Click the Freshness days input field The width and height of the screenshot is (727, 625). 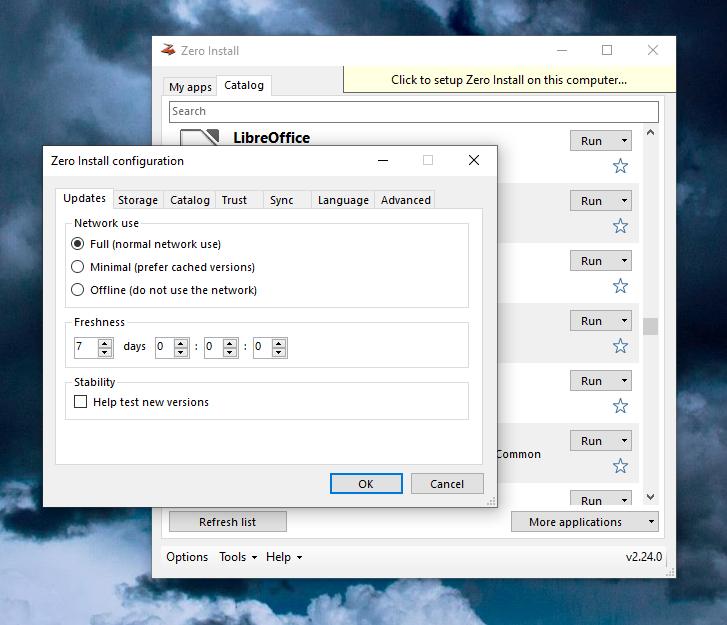(86, 347)
